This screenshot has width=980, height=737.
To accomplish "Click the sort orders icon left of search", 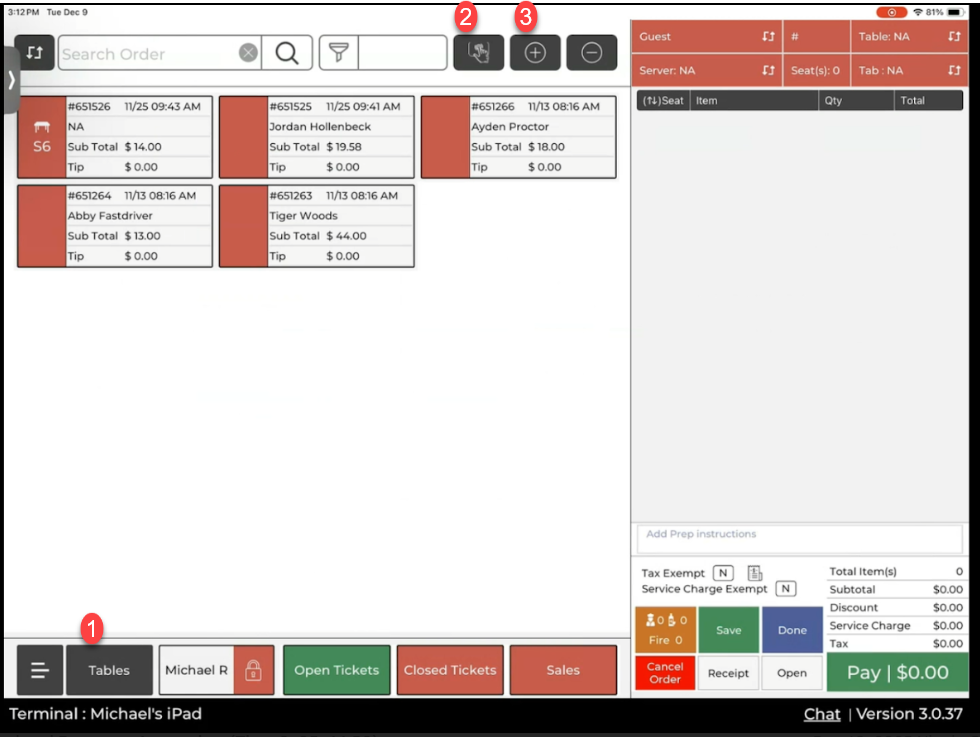I will pos(35,53).
